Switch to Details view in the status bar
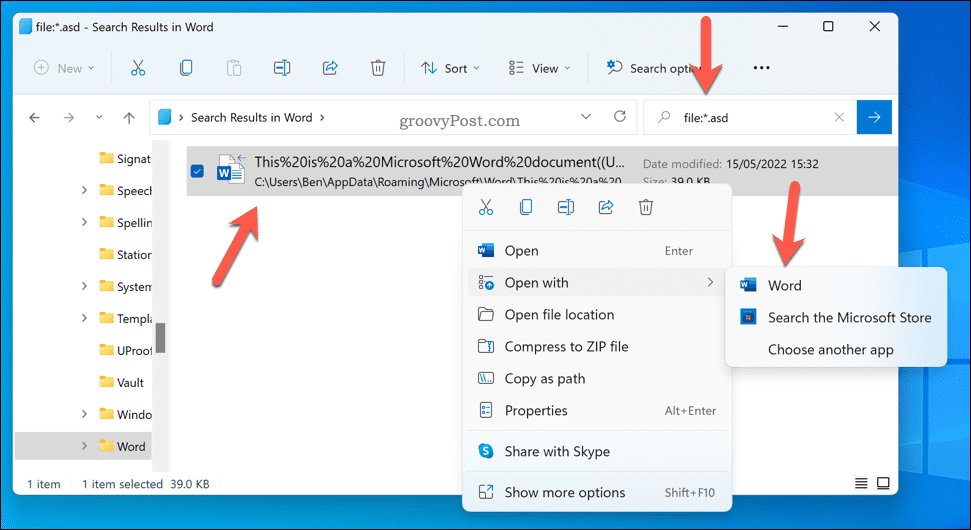This screenshot has height=530, width=971. [x=861, y=484]
